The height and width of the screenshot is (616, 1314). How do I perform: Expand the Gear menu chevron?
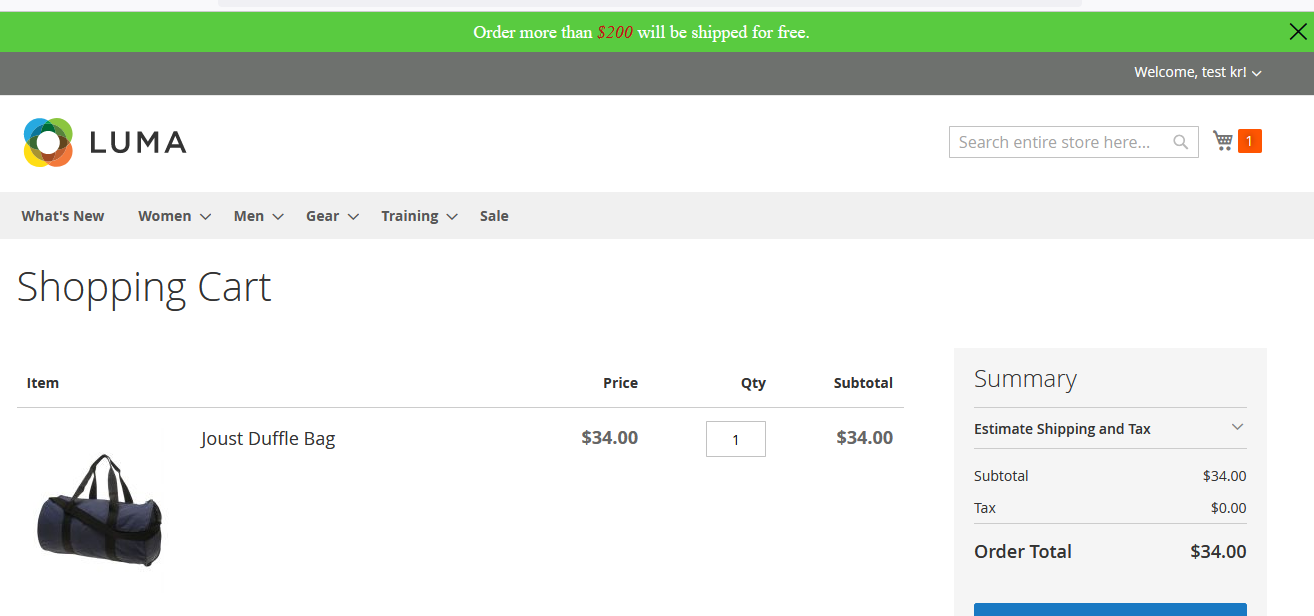click(353, 216)
